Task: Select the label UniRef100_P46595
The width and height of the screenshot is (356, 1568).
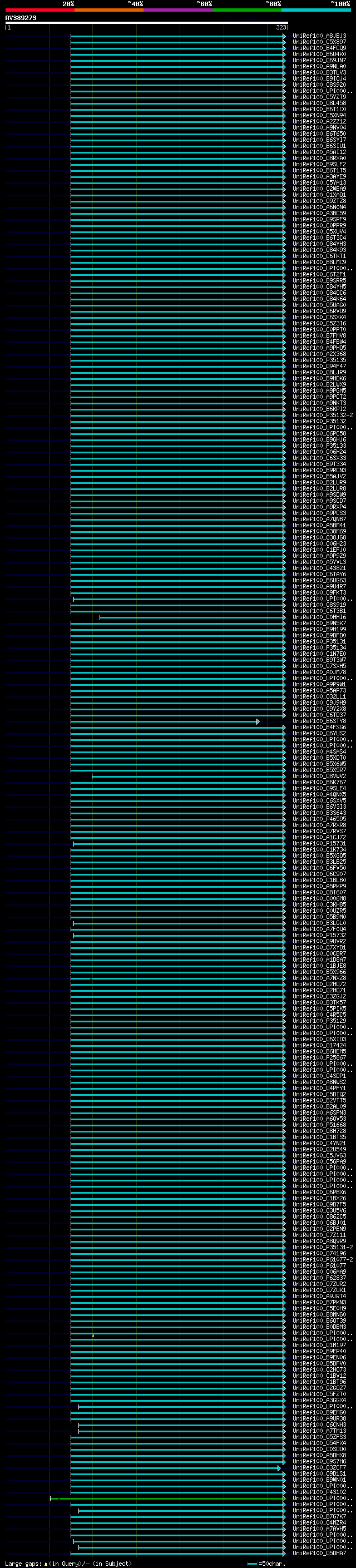Action: coord(319,819)
